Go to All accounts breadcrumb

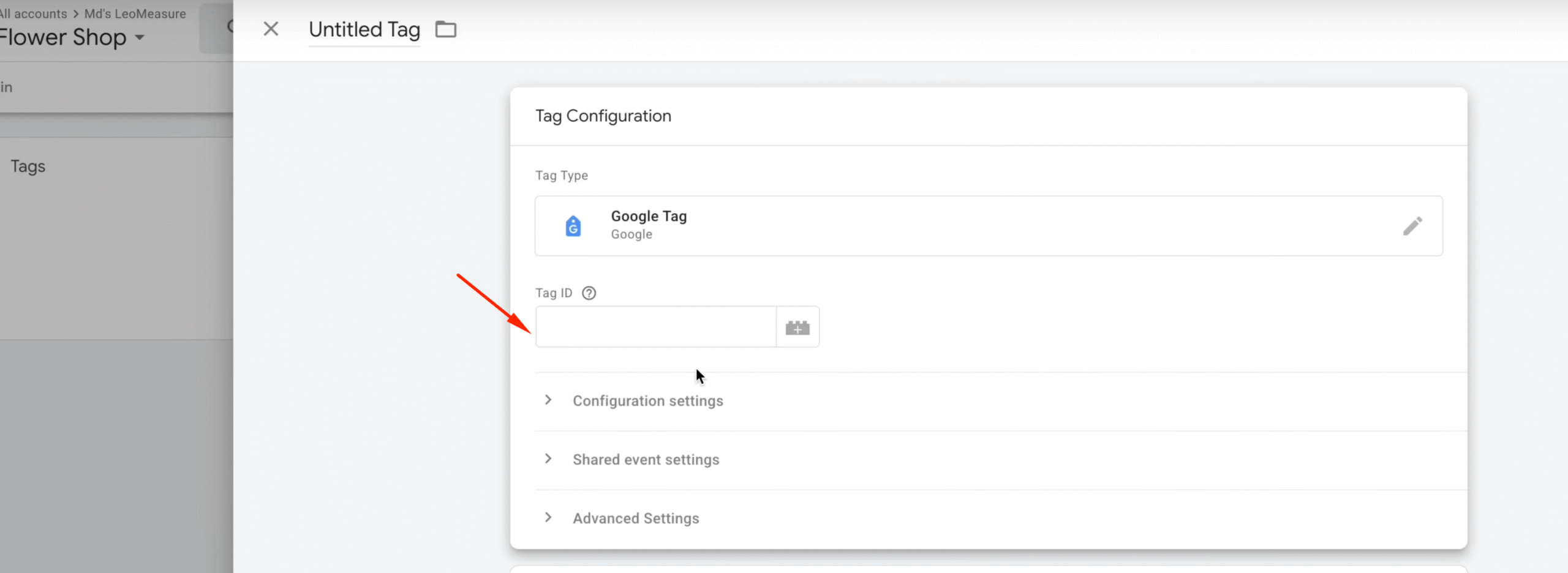click(34, 13)
